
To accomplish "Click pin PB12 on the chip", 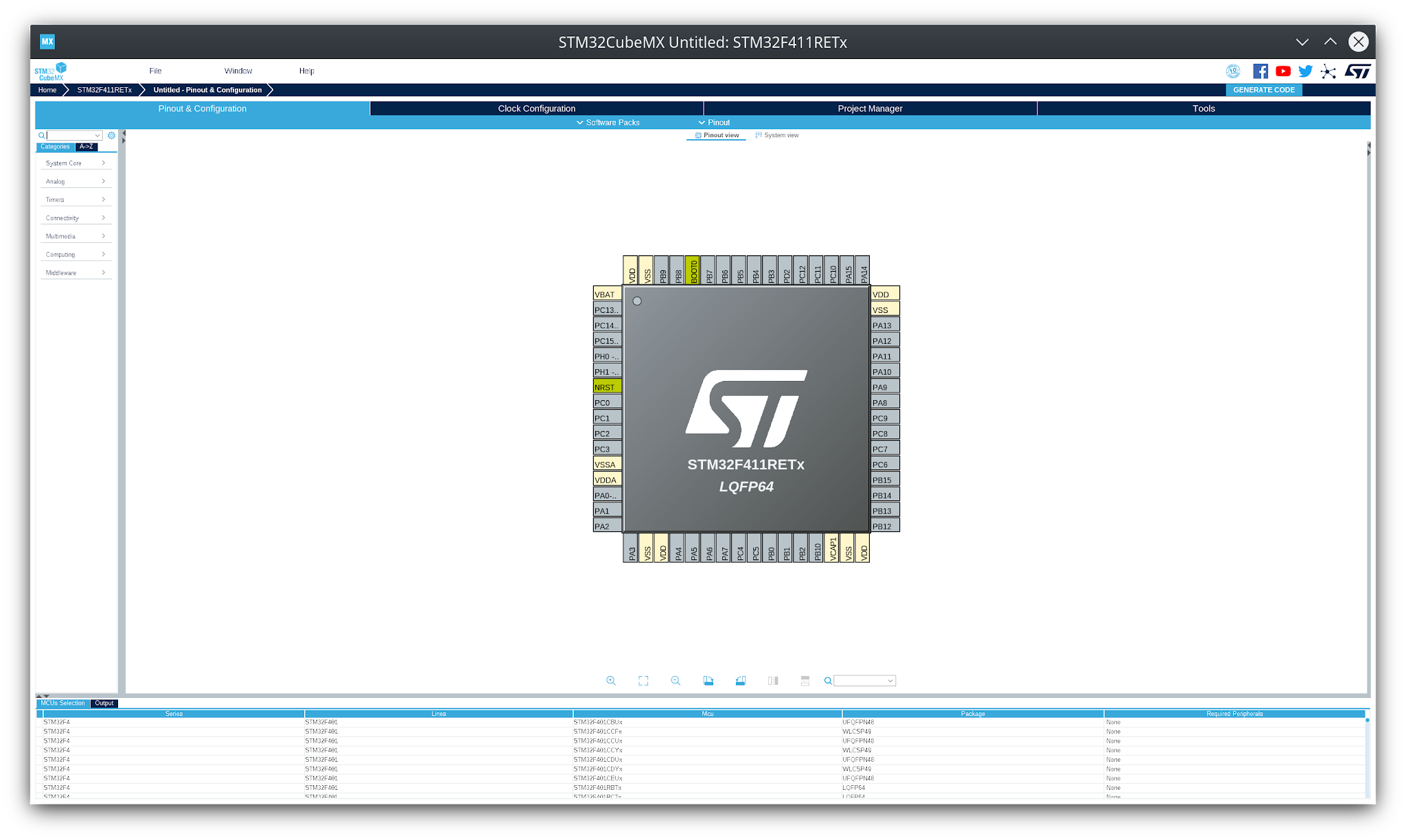I will pyautogui.click(x=885, y=526).
